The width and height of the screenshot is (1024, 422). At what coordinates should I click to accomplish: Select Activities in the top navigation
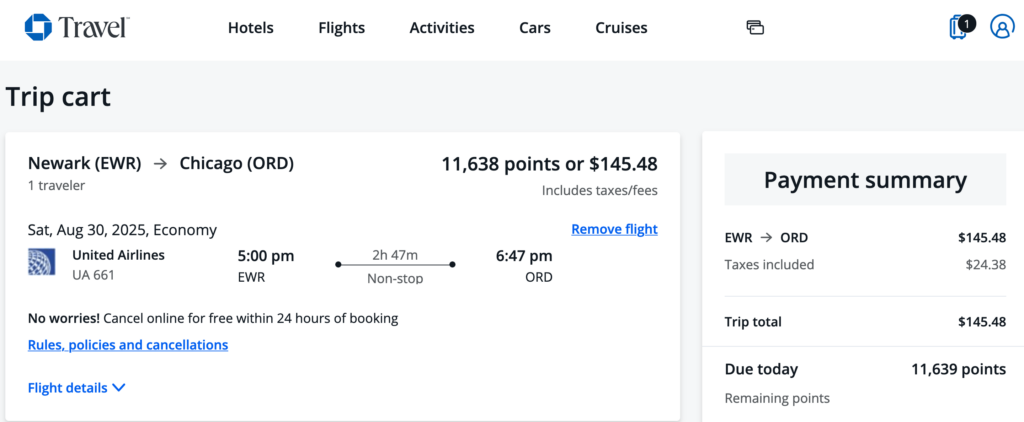click(442, 28)
